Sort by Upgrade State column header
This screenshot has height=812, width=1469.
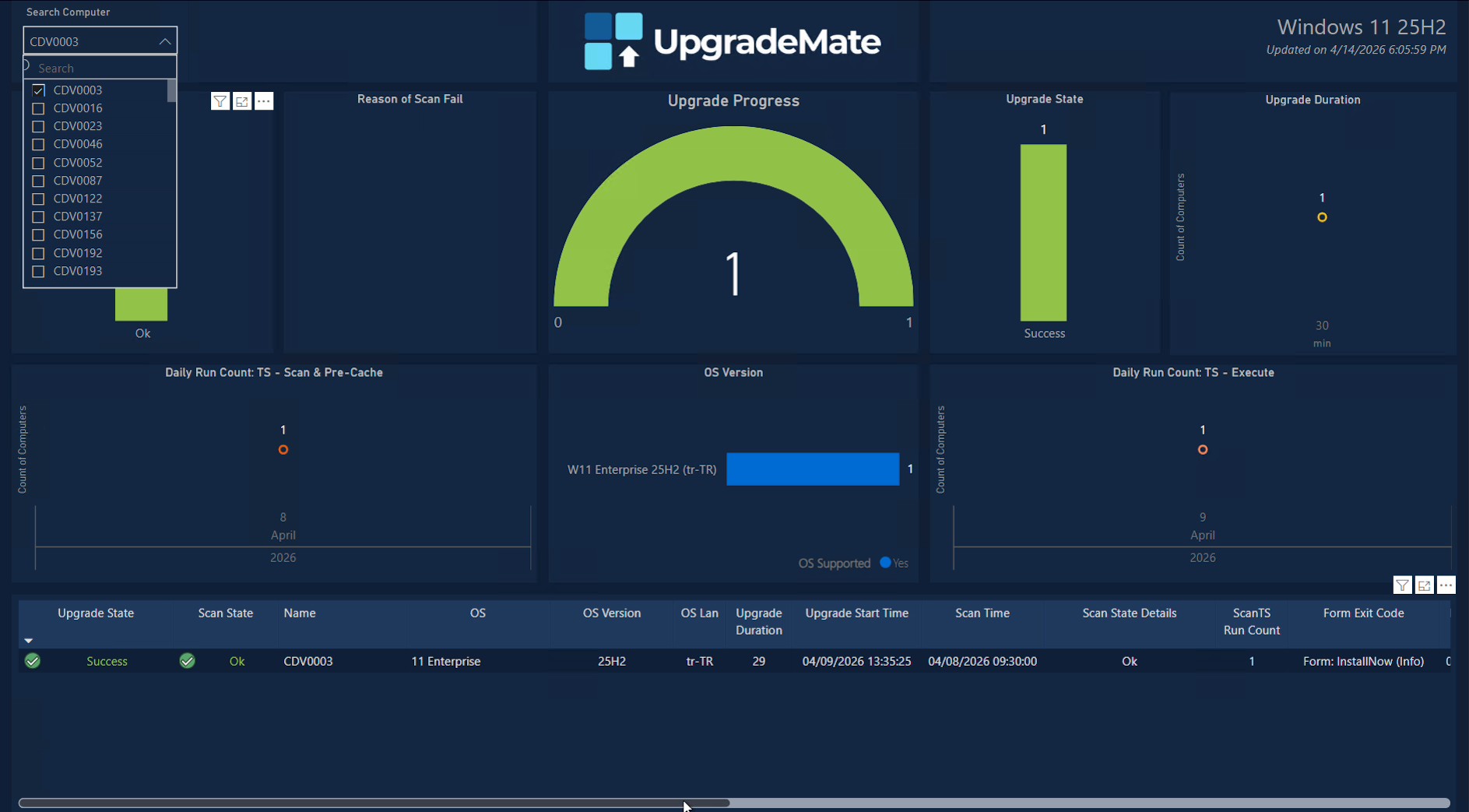click(96, 613)
